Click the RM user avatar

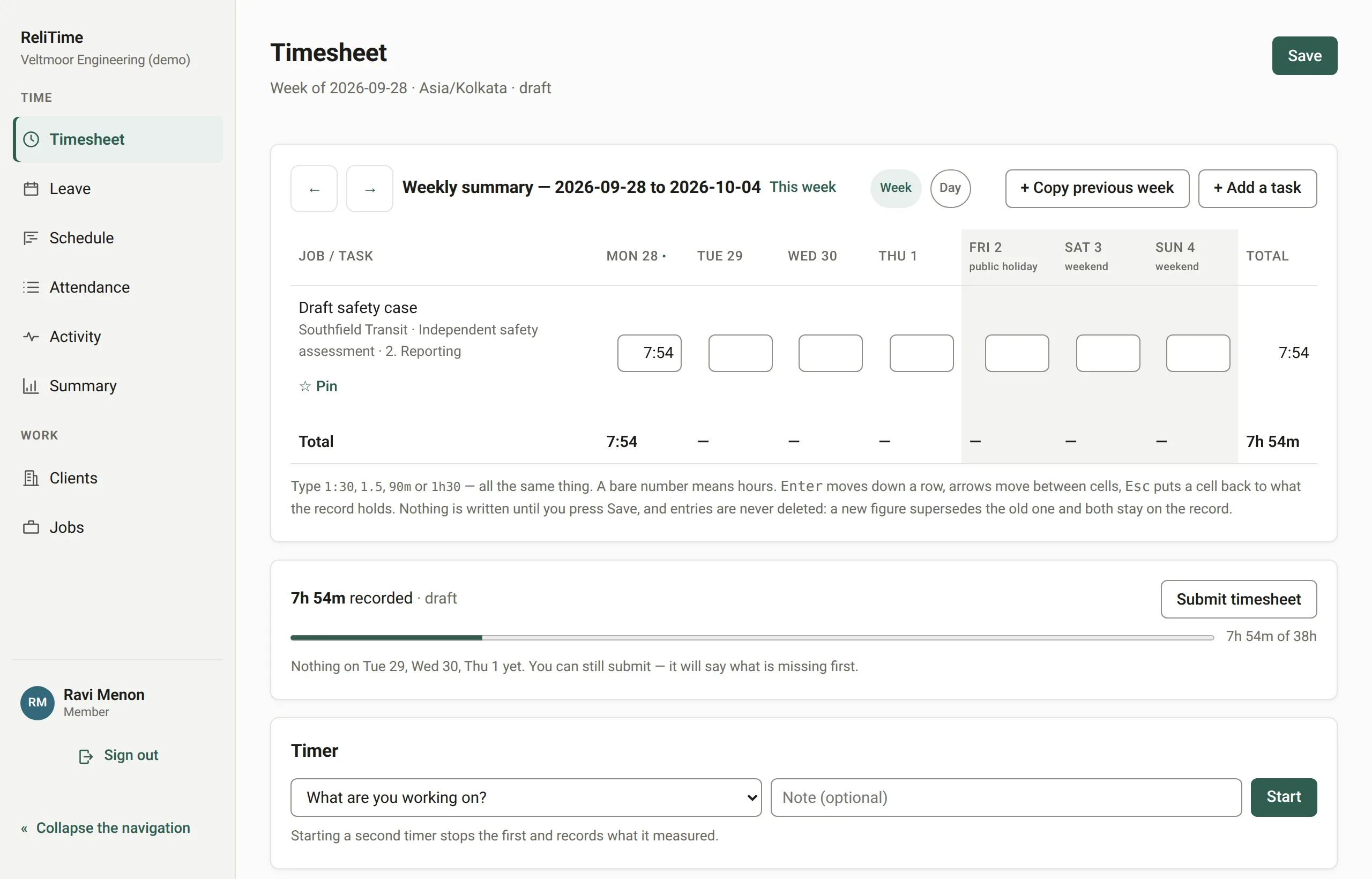coord(38,703)
